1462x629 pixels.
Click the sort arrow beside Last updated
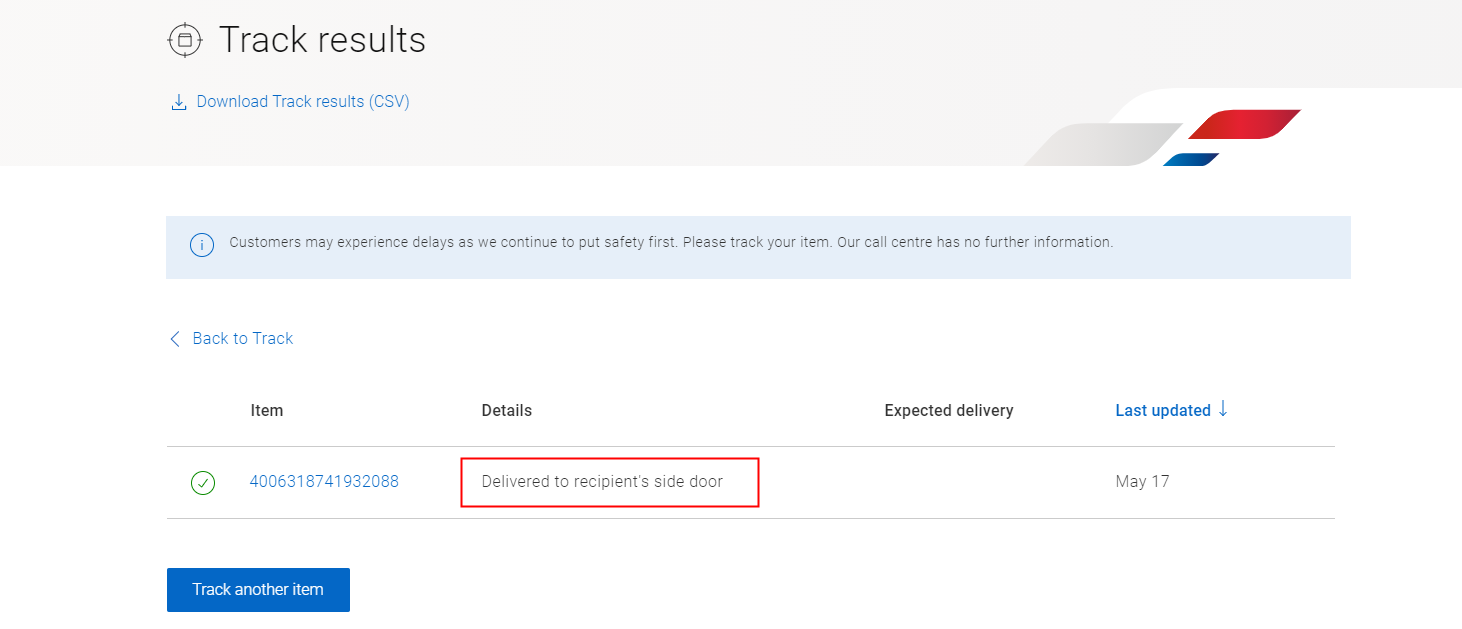tap(1223, 409)
